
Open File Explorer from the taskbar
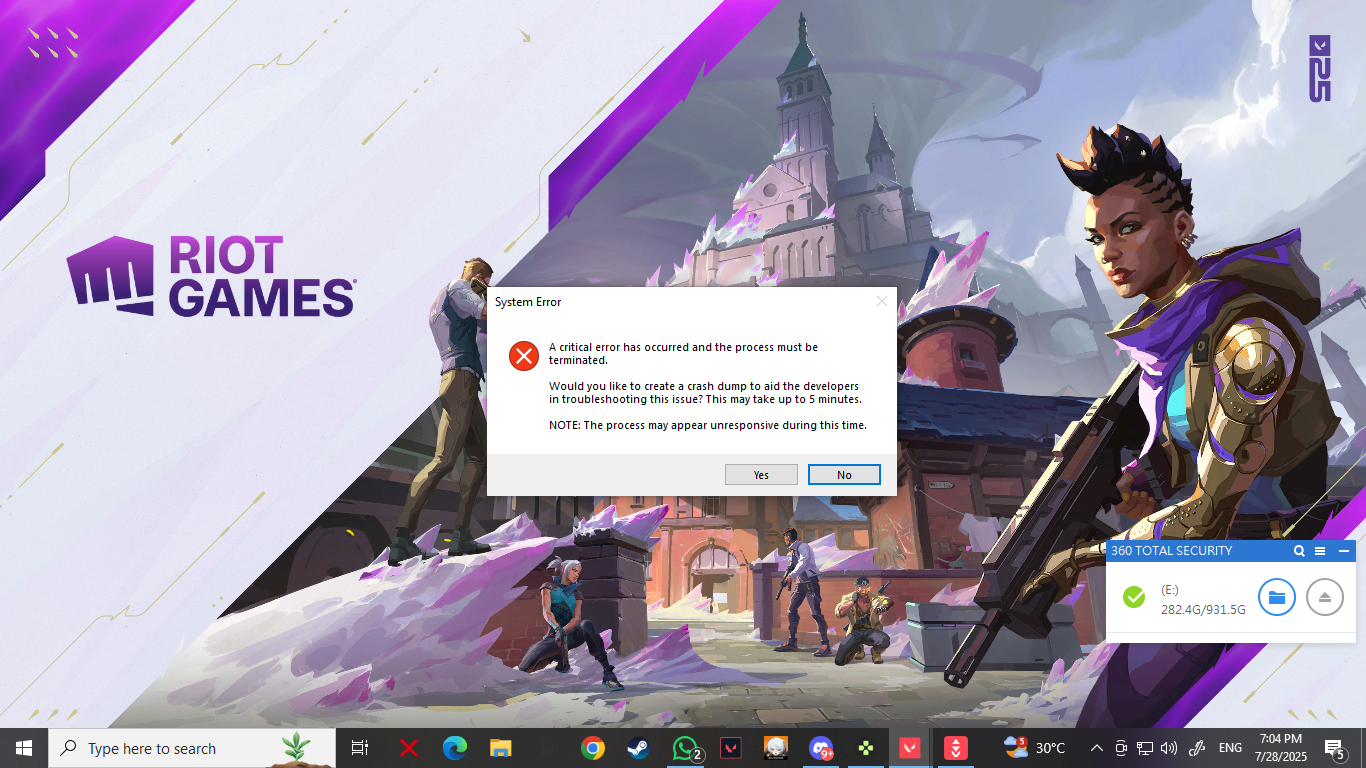pyautogui.click(x=501, y=748)
